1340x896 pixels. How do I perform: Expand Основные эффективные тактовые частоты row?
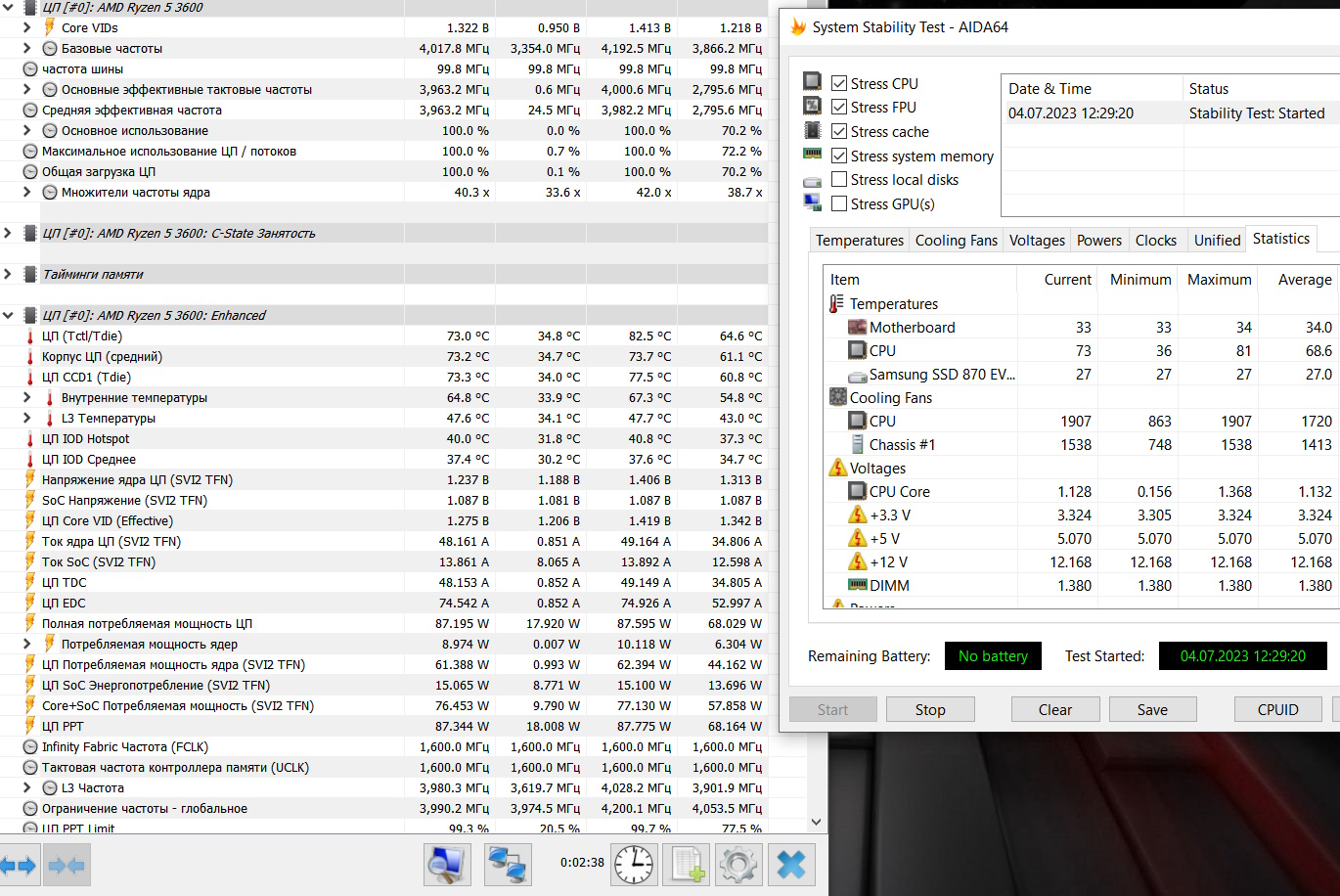coord(26,89)
